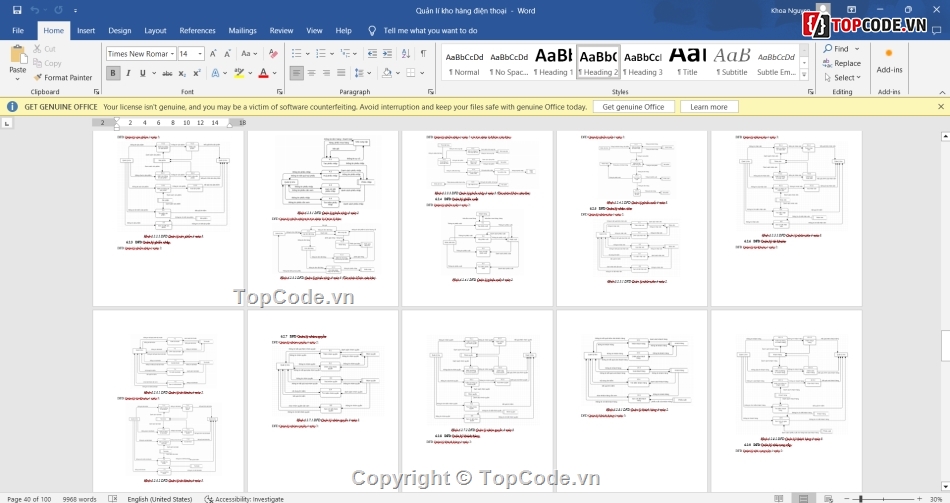950x503 pixels.
Task: Expand the Styles gallery more arrow
Action: (804, 75)
